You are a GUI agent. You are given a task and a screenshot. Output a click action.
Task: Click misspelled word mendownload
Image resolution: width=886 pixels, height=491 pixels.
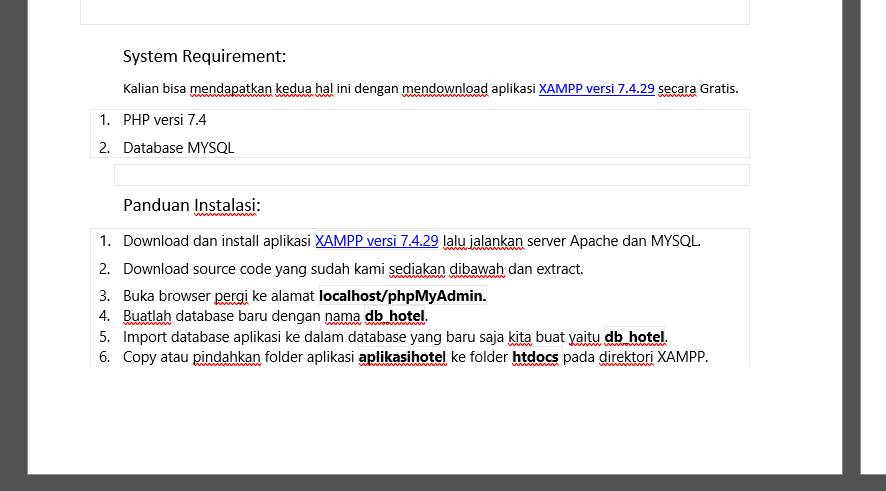(444, 88)
